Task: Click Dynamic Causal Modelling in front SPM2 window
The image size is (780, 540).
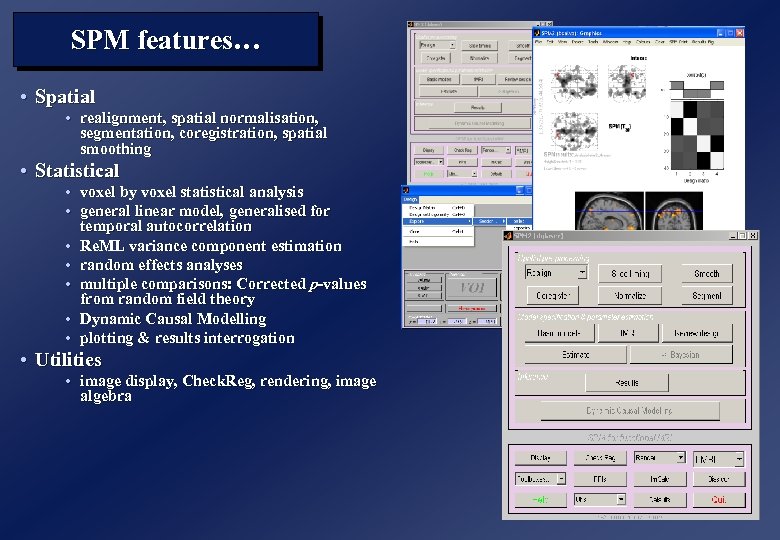Action: [630, 411]
